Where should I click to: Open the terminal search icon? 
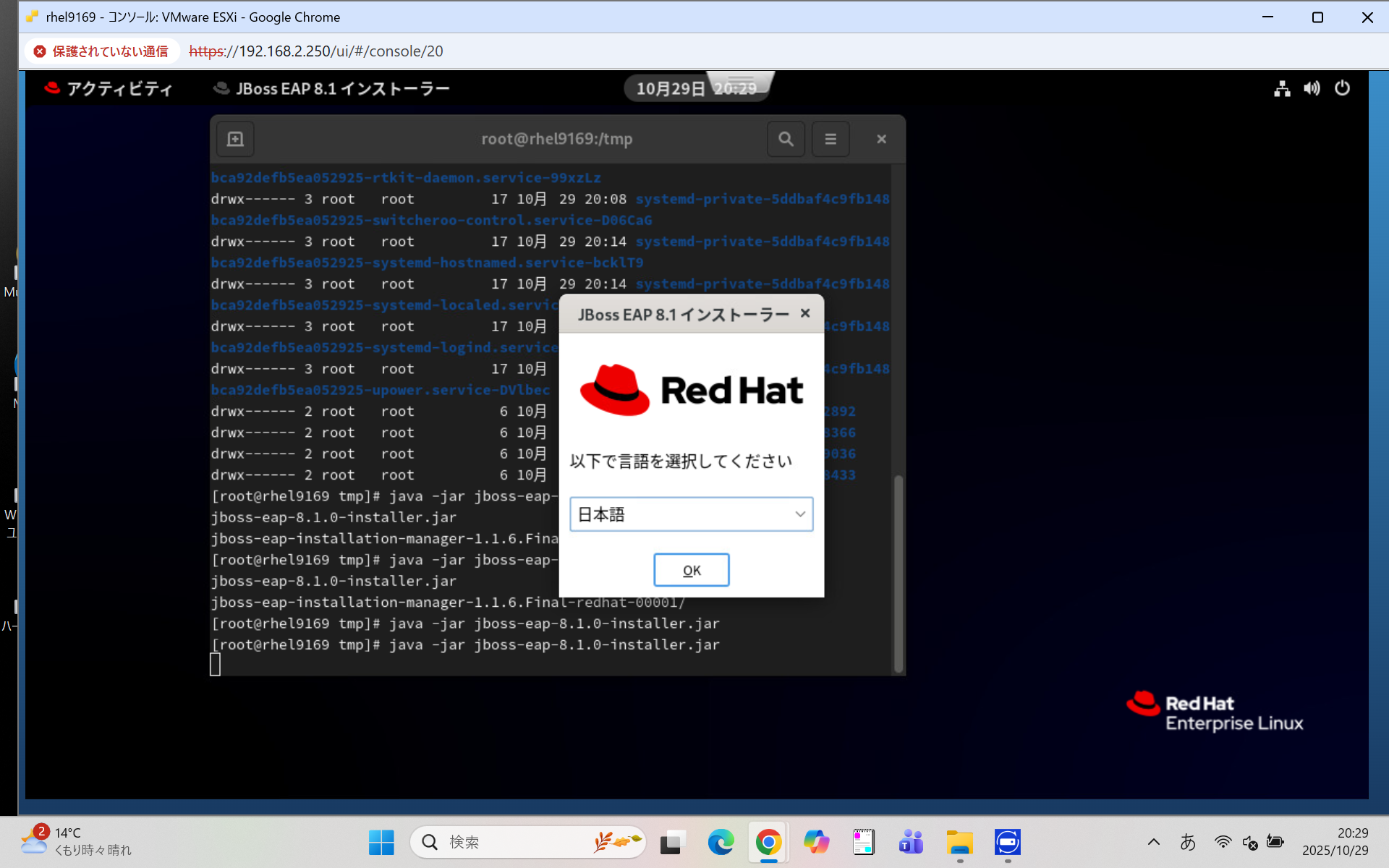tap(786, 139)
